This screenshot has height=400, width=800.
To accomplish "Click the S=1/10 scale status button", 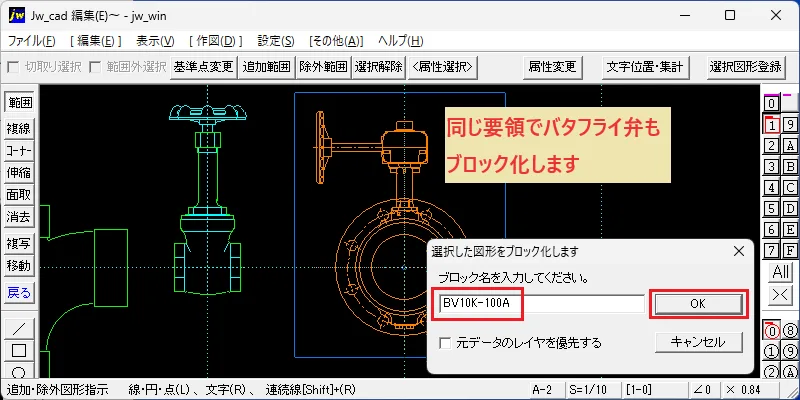I will click(593, 389).
